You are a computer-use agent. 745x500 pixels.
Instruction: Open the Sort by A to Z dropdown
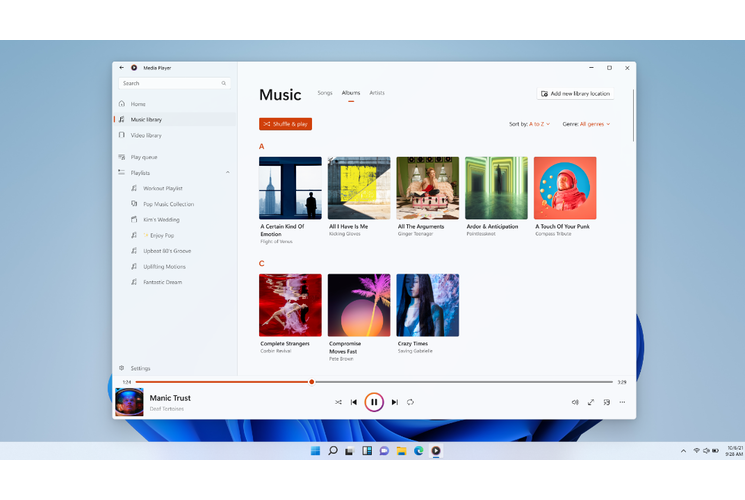529,124
